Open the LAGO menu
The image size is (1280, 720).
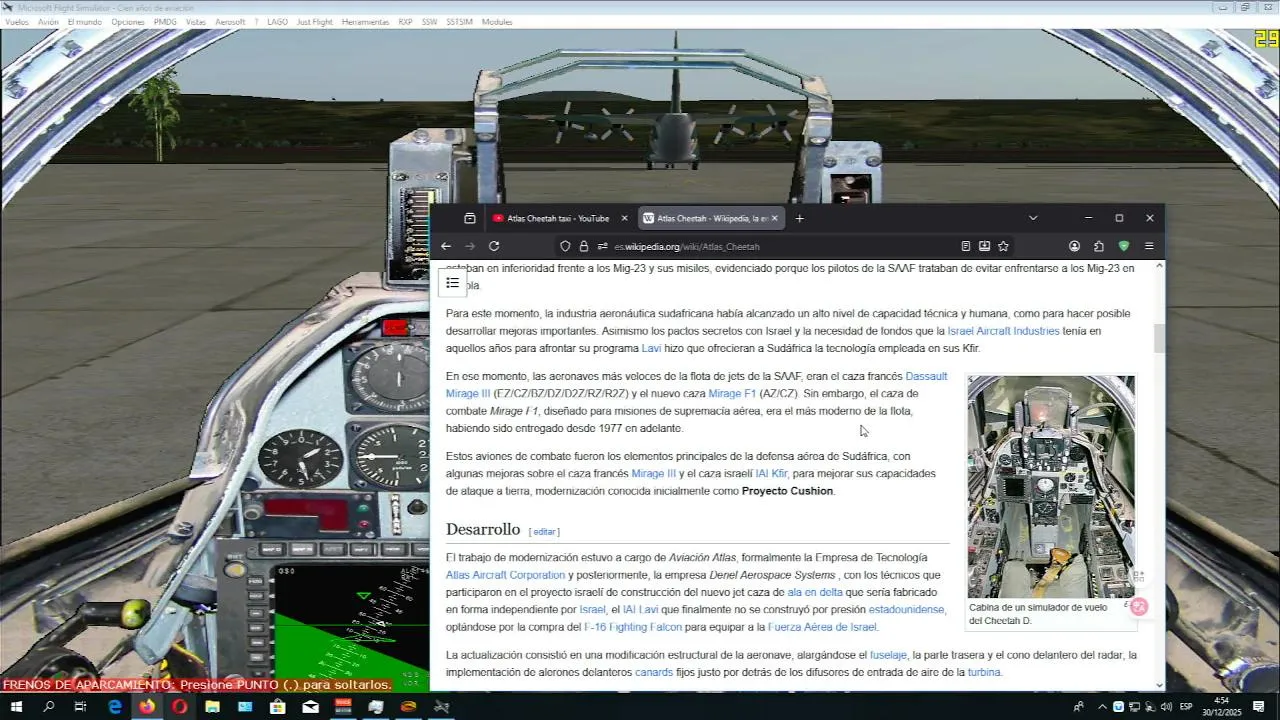click(277, 22)
